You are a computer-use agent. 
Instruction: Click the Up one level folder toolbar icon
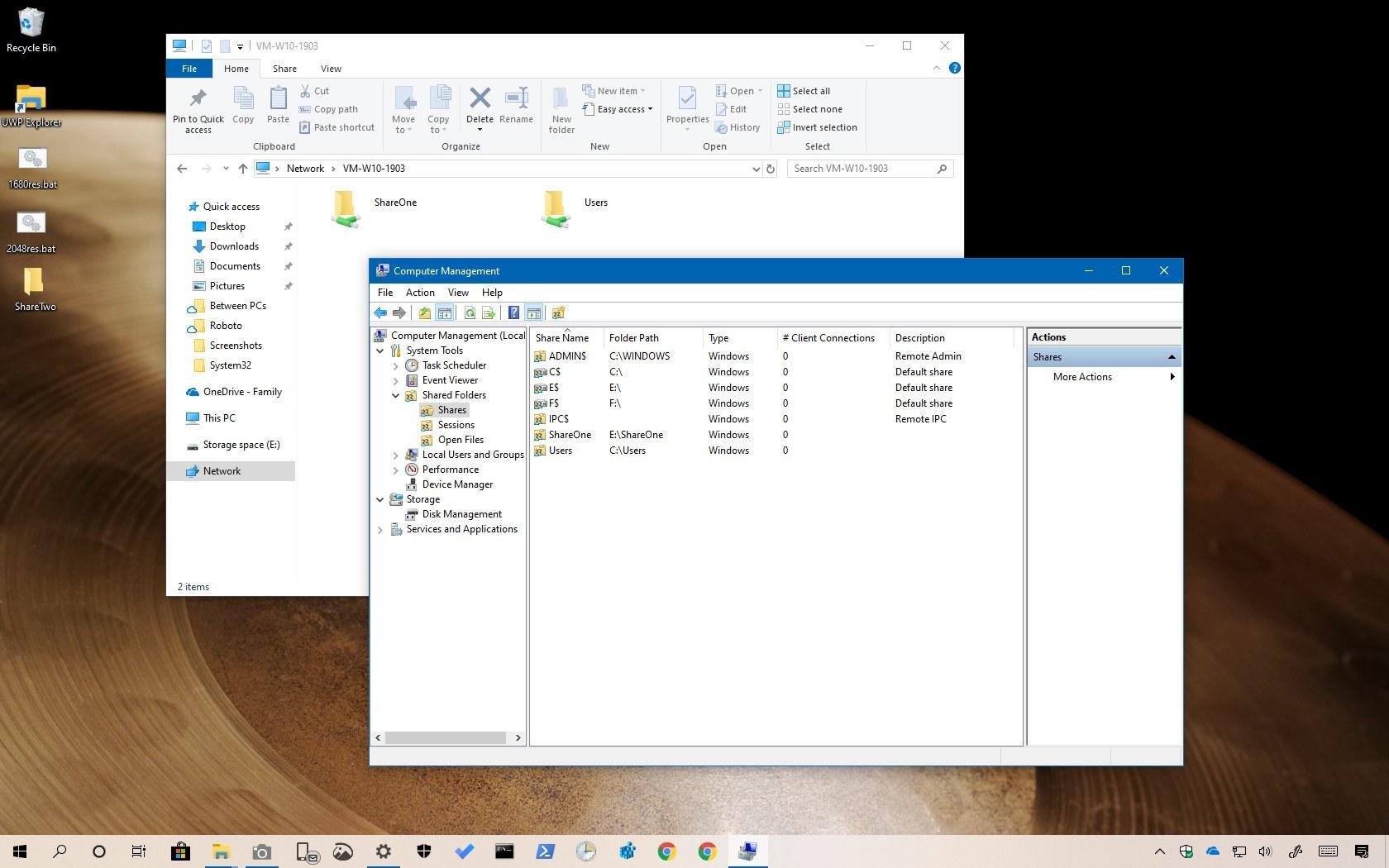[x=424, y=312]
